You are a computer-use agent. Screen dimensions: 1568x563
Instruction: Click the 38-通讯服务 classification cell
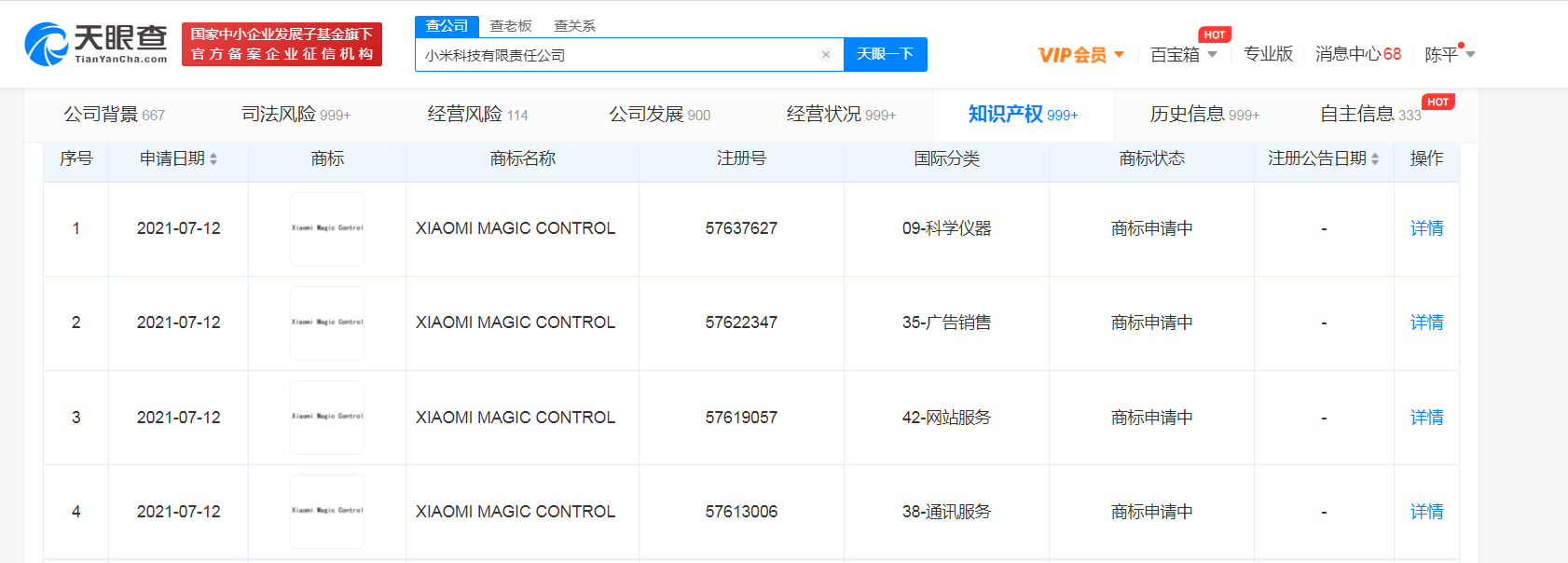(x=946, y=512)
